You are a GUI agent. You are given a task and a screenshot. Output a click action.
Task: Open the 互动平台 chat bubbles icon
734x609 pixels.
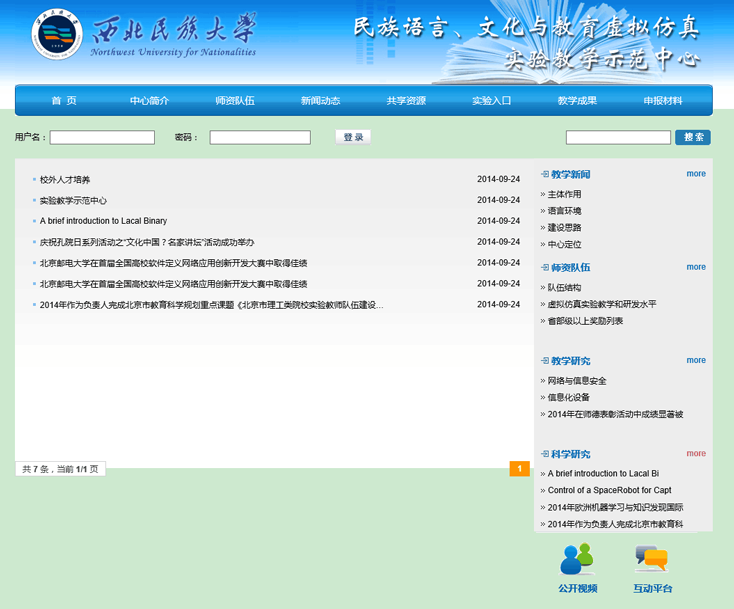pyautogui.click(x=652, y=559)
